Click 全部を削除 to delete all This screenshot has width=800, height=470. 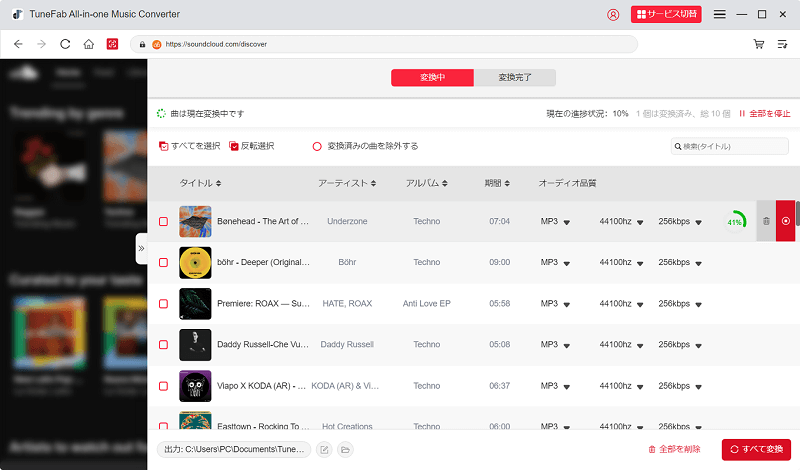674,450
